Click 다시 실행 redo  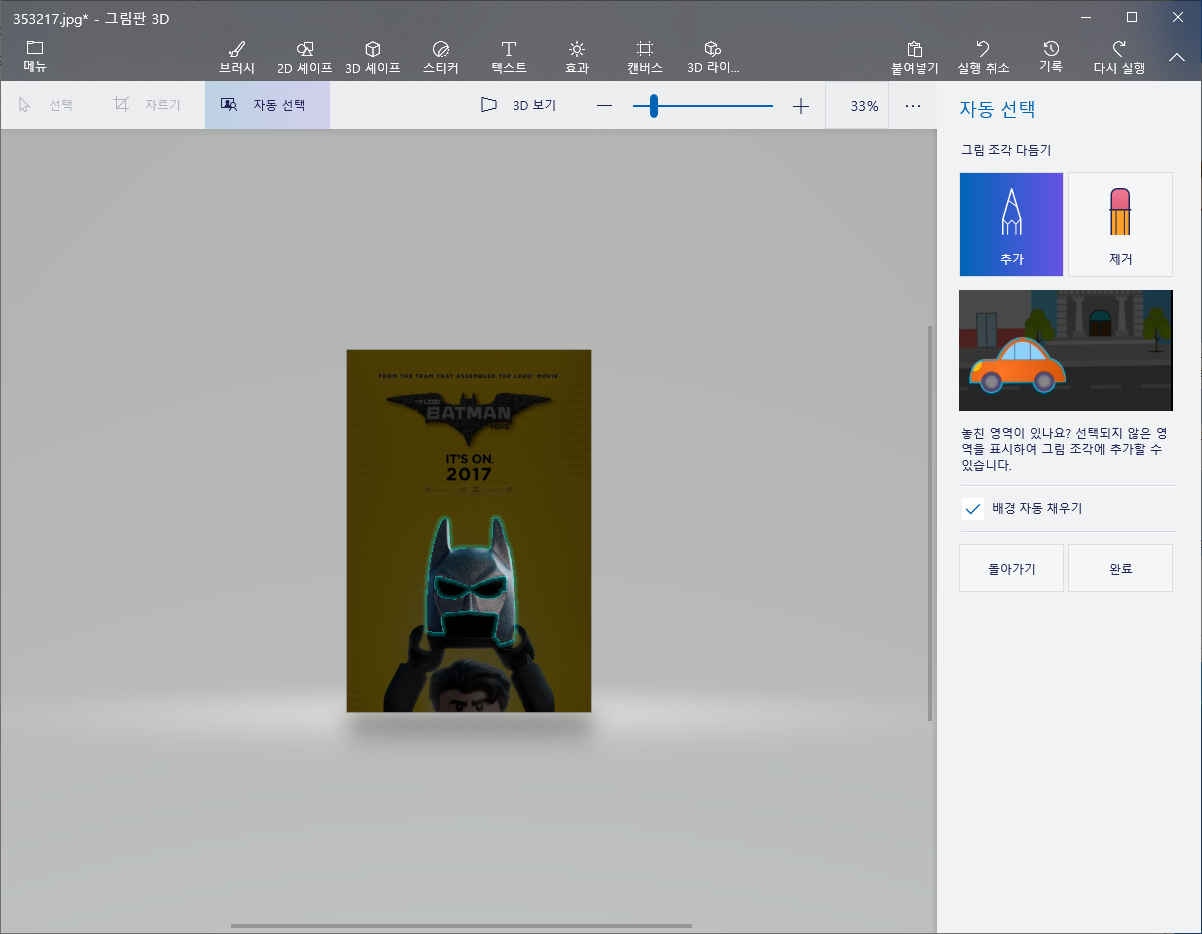tap(1119, 57)
